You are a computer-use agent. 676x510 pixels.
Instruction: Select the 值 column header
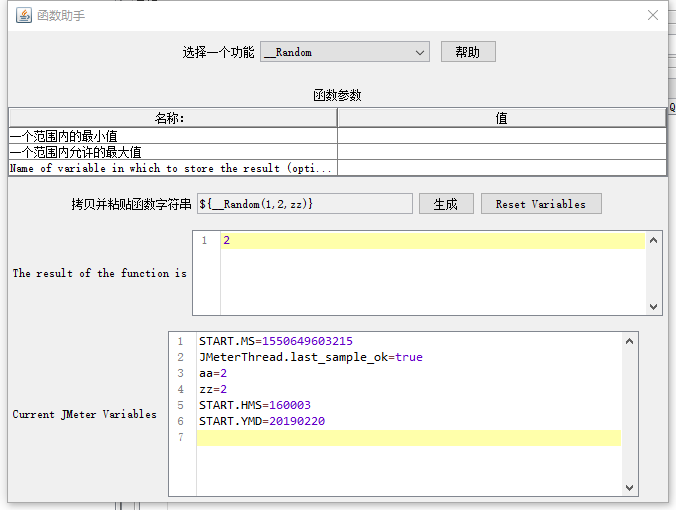point(502,118)
